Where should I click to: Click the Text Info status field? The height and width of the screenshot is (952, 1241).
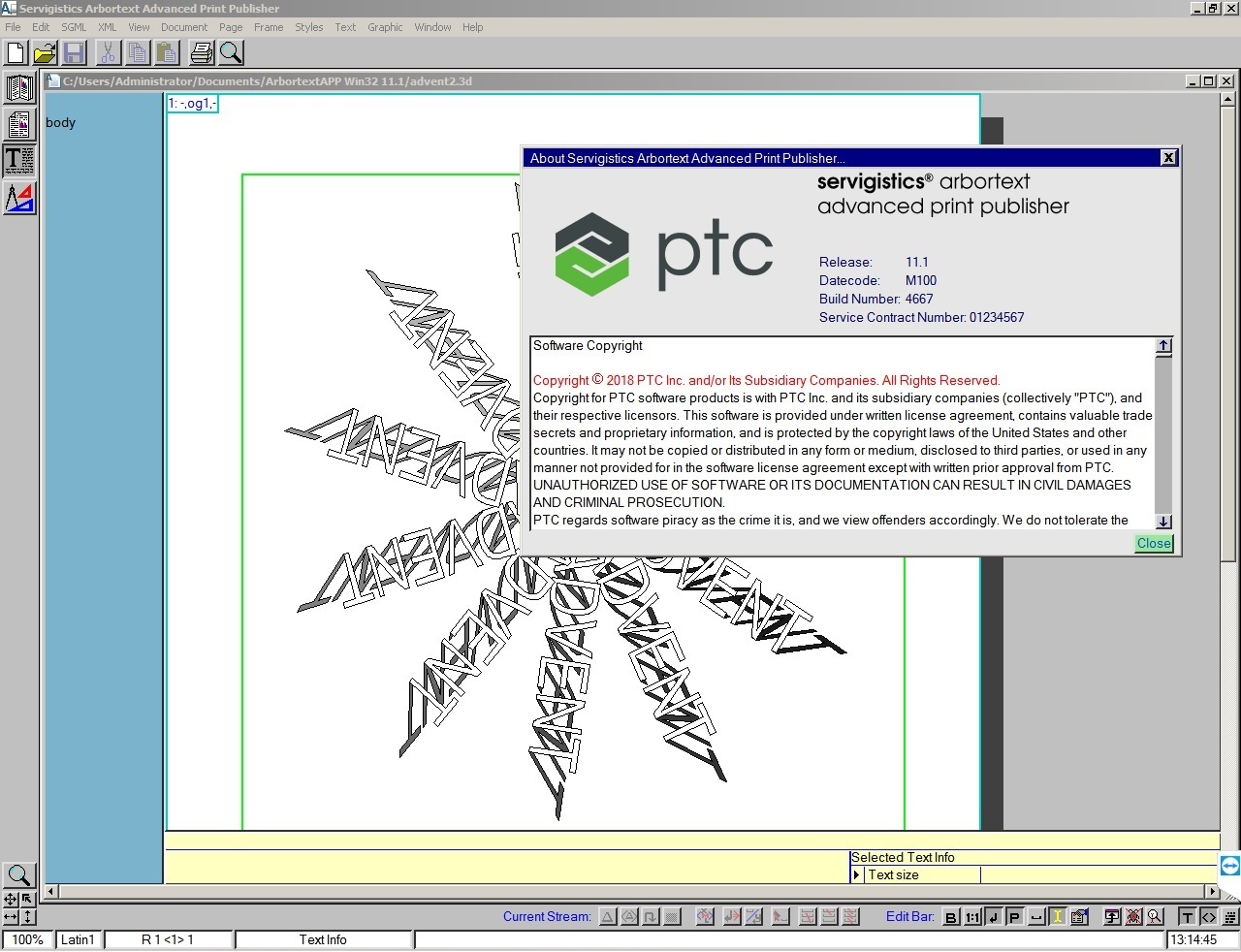click(x=323, y=939)
